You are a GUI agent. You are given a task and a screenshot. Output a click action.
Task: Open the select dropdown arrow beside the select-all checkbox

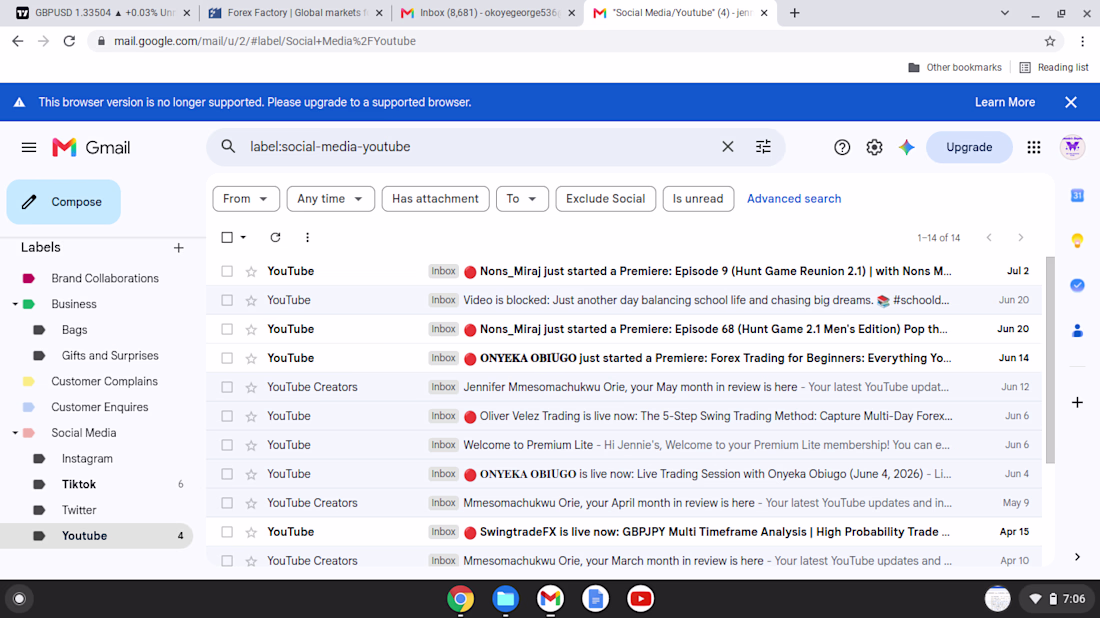point(243,237)
